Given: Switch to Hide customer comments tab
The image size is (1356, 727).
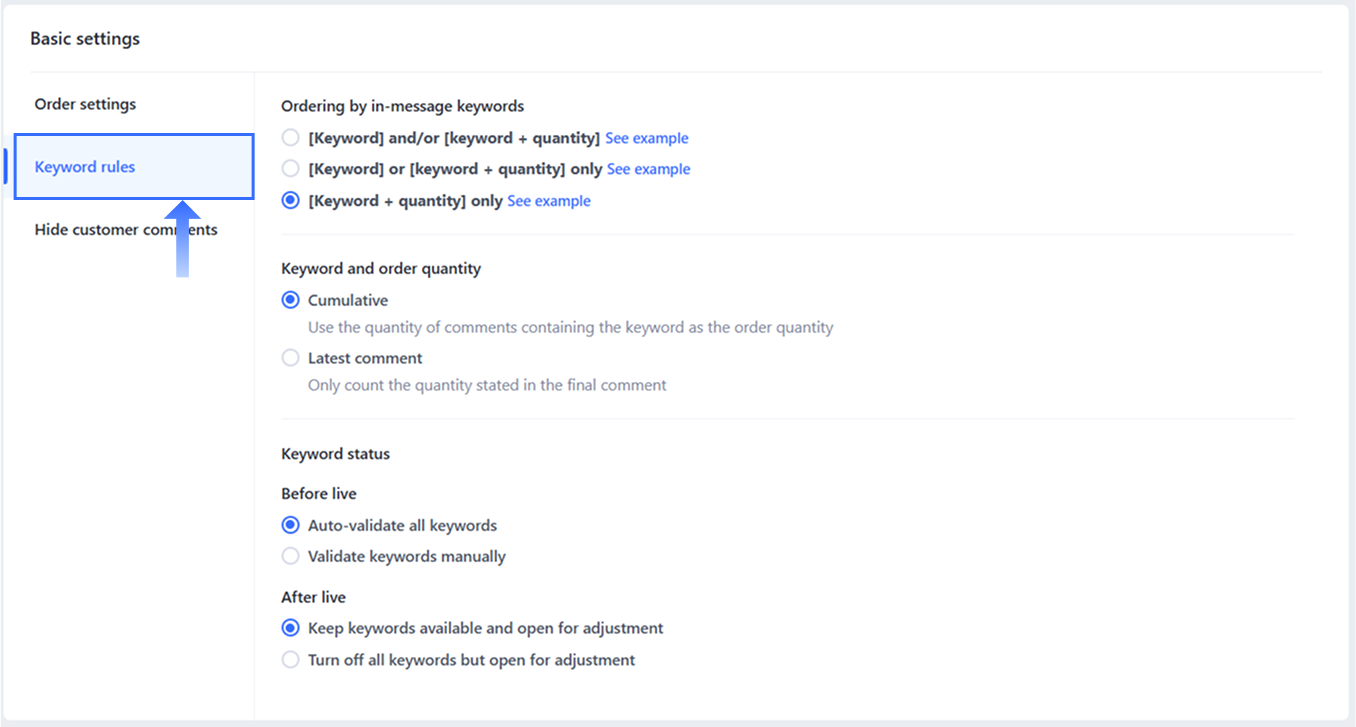Looking at the screenshot, I should (126, 230).
